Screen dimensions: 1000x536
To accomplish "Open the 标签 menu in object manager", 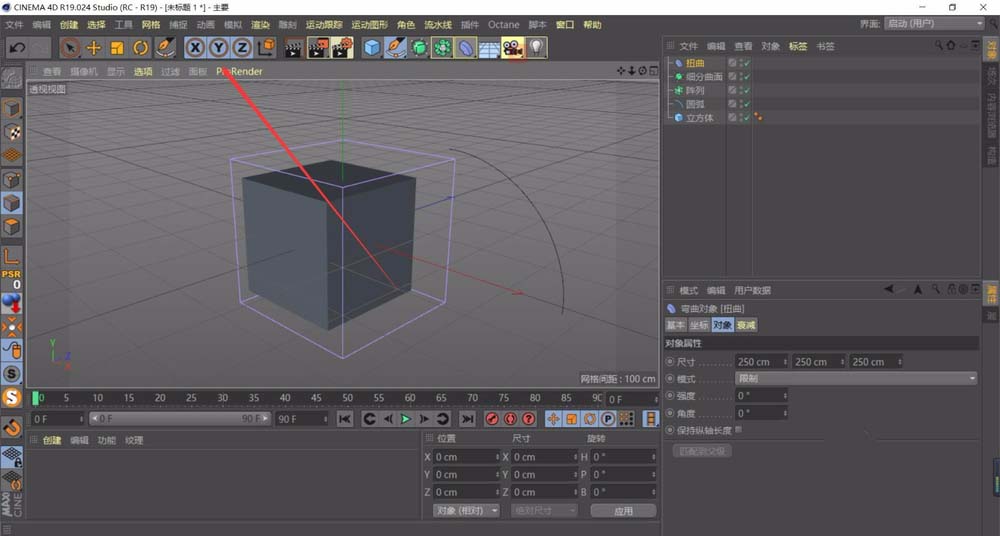I will click(798, 46).
